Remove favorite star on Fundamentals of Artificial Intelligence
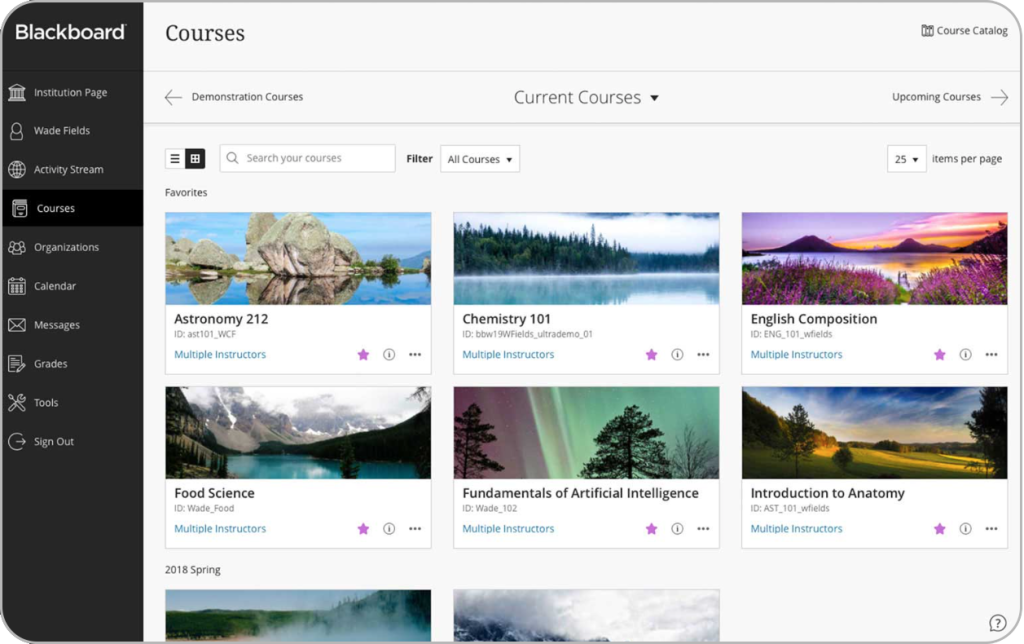 tap(651, 529)
